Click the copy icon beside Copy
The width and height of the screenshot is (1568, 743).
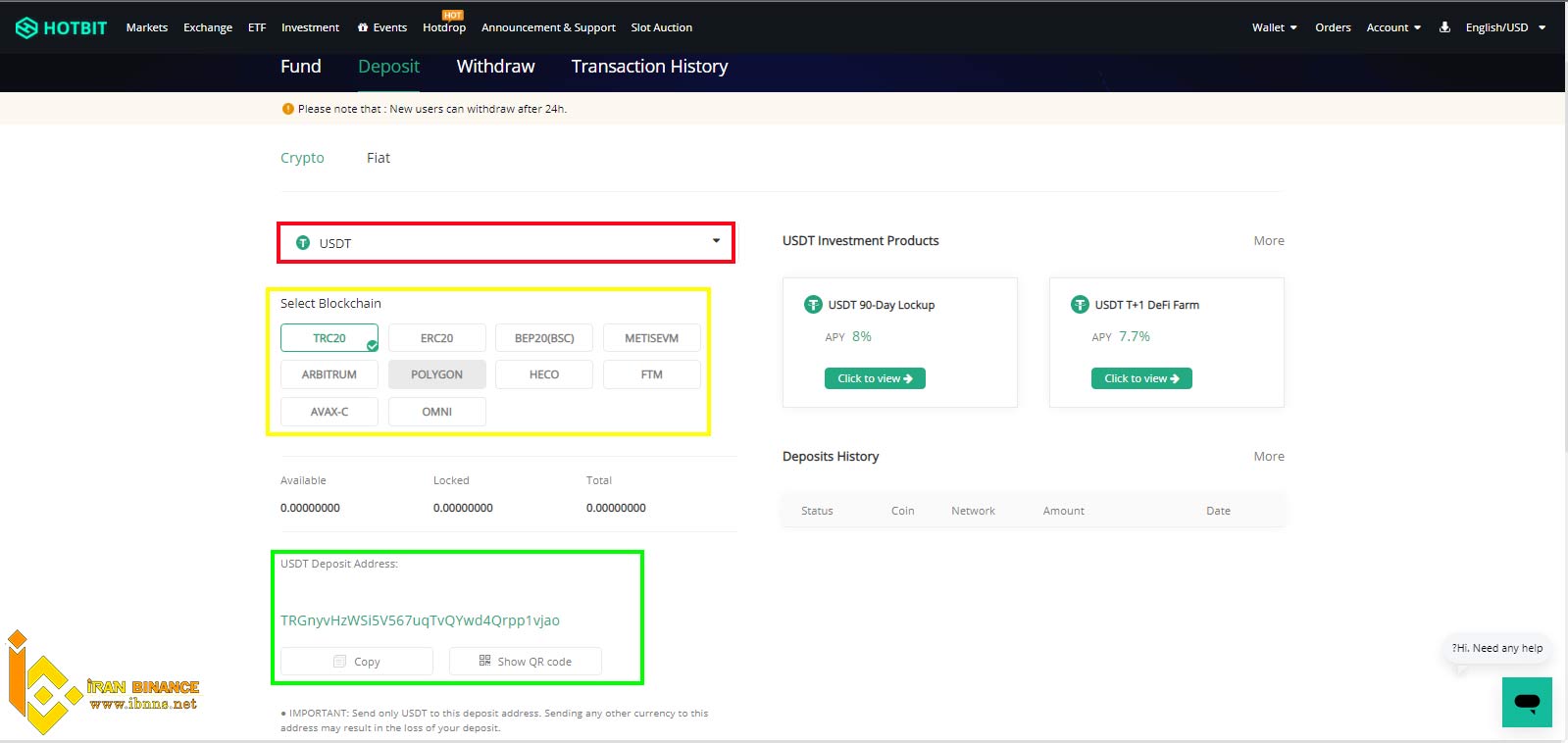[x=340, y=662]
